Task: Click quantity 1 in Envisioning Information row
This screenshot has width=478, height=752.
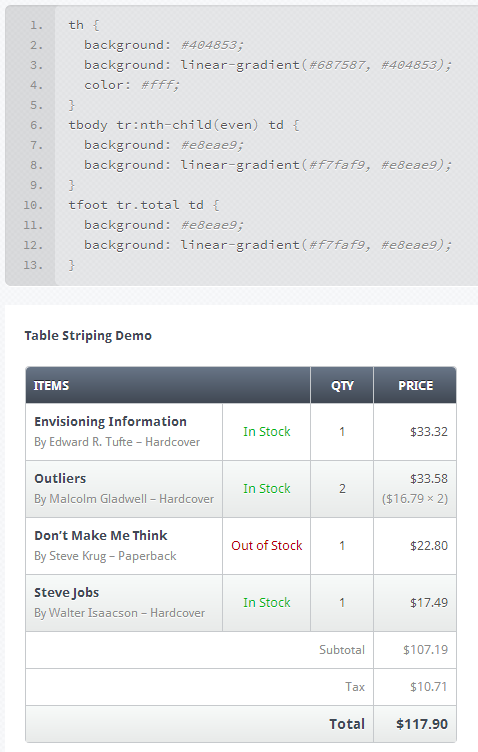Action: pyautogui.click(x=342, y=432)
